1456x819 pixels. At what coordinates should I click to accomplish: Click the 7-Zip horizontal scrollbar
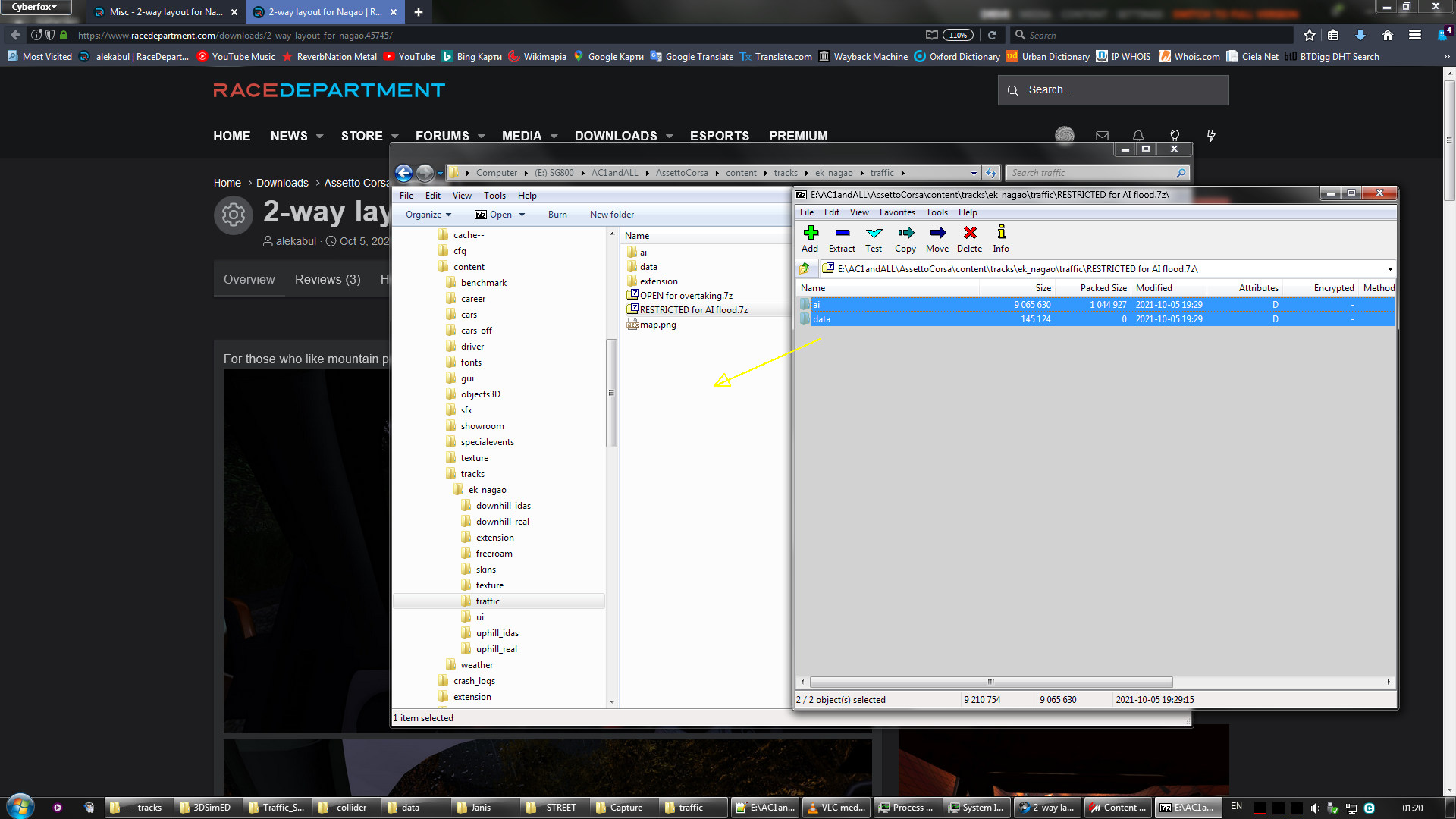coord(991,682)
